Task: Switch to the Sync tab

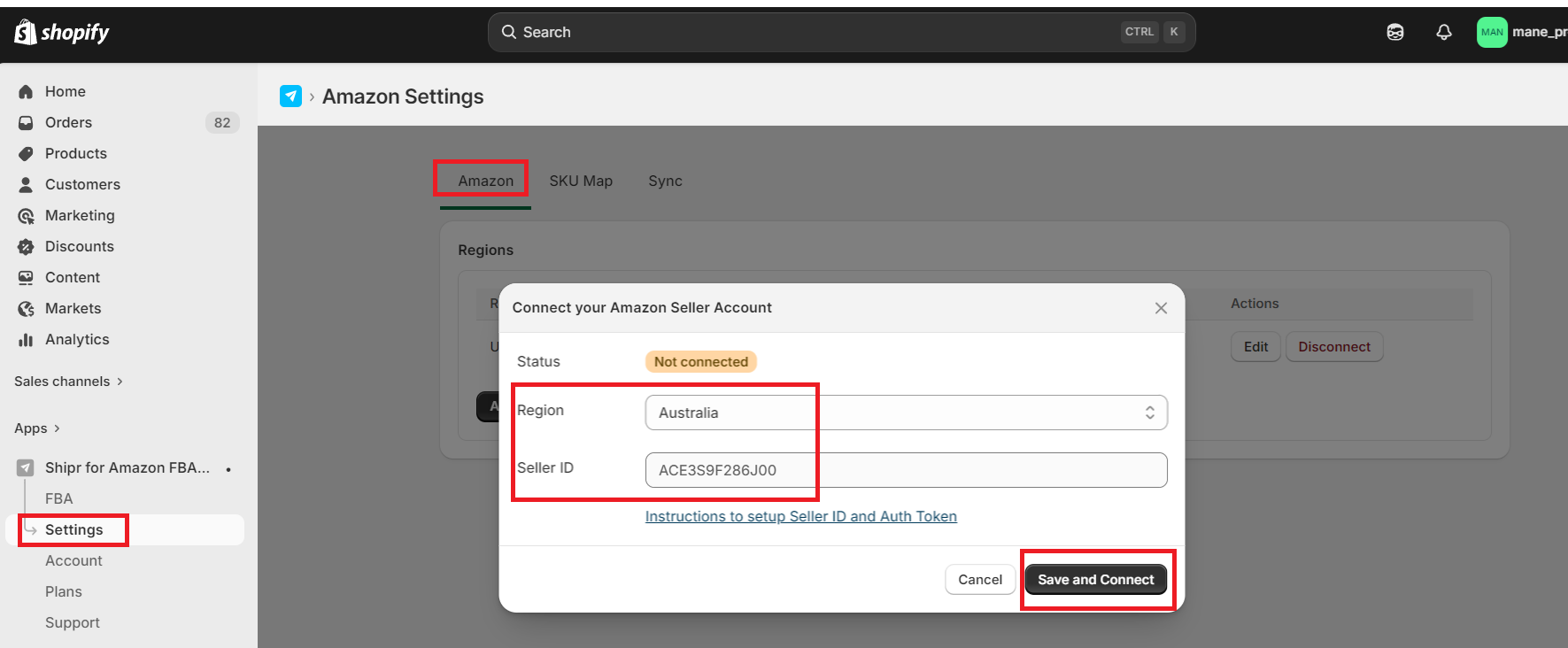Action: 665,181
